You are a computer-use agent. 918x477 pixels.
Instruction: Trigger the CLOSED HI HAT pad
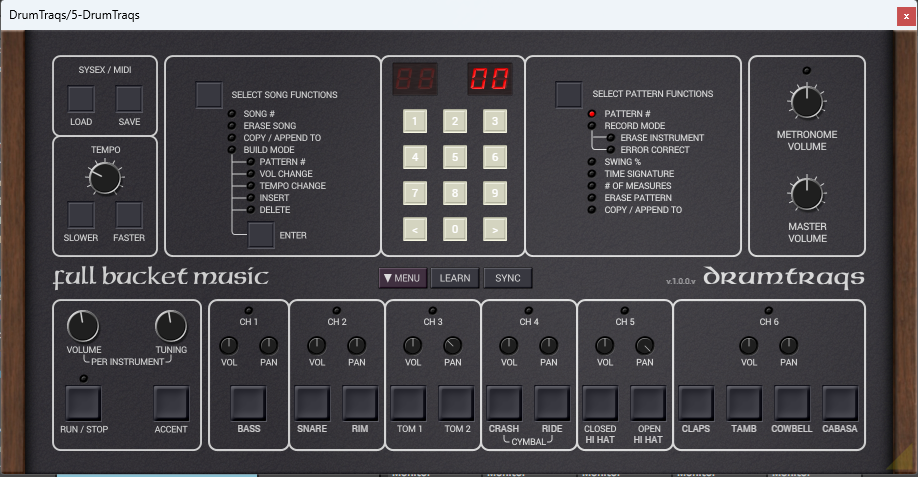[x=600, y=403]
